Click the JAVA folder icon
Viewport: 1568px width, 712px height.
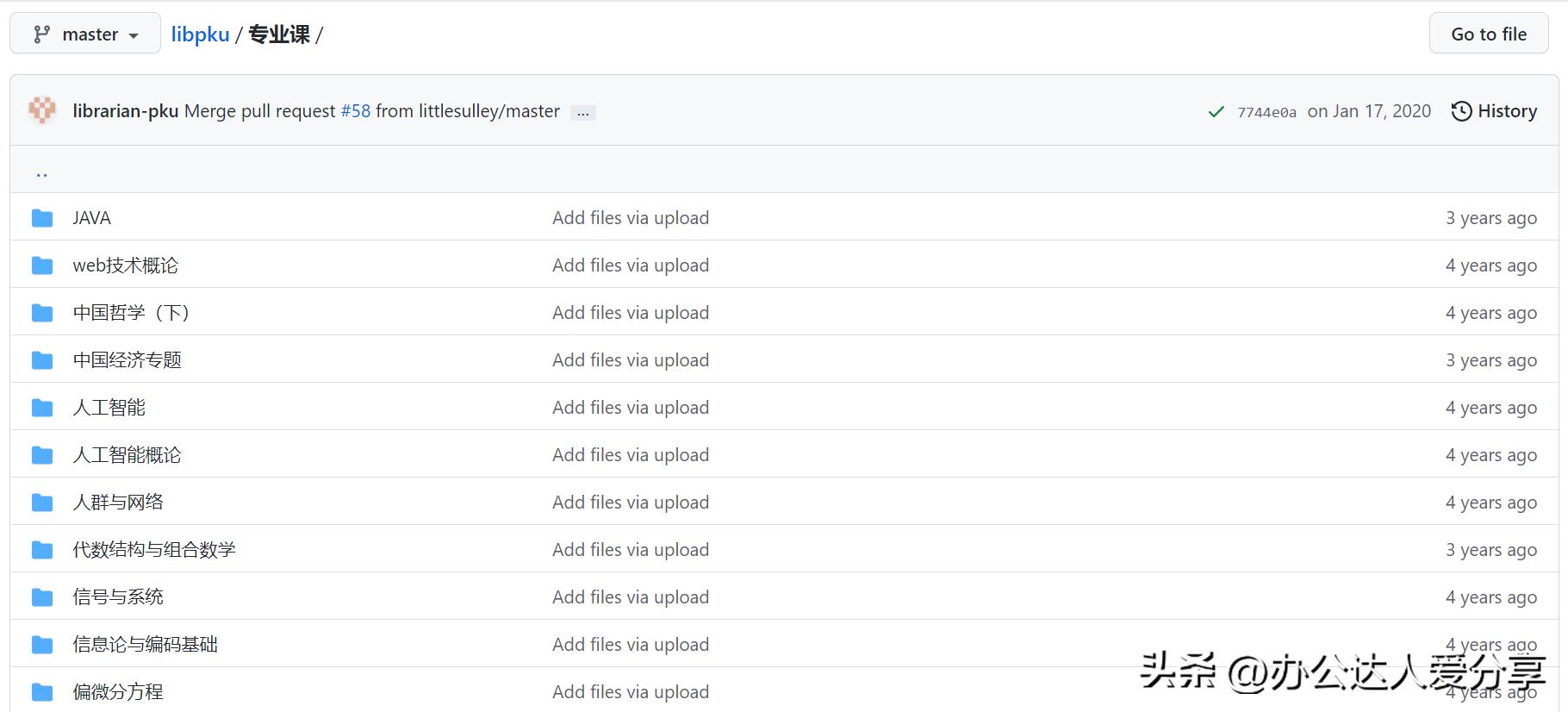click(42, 218)
